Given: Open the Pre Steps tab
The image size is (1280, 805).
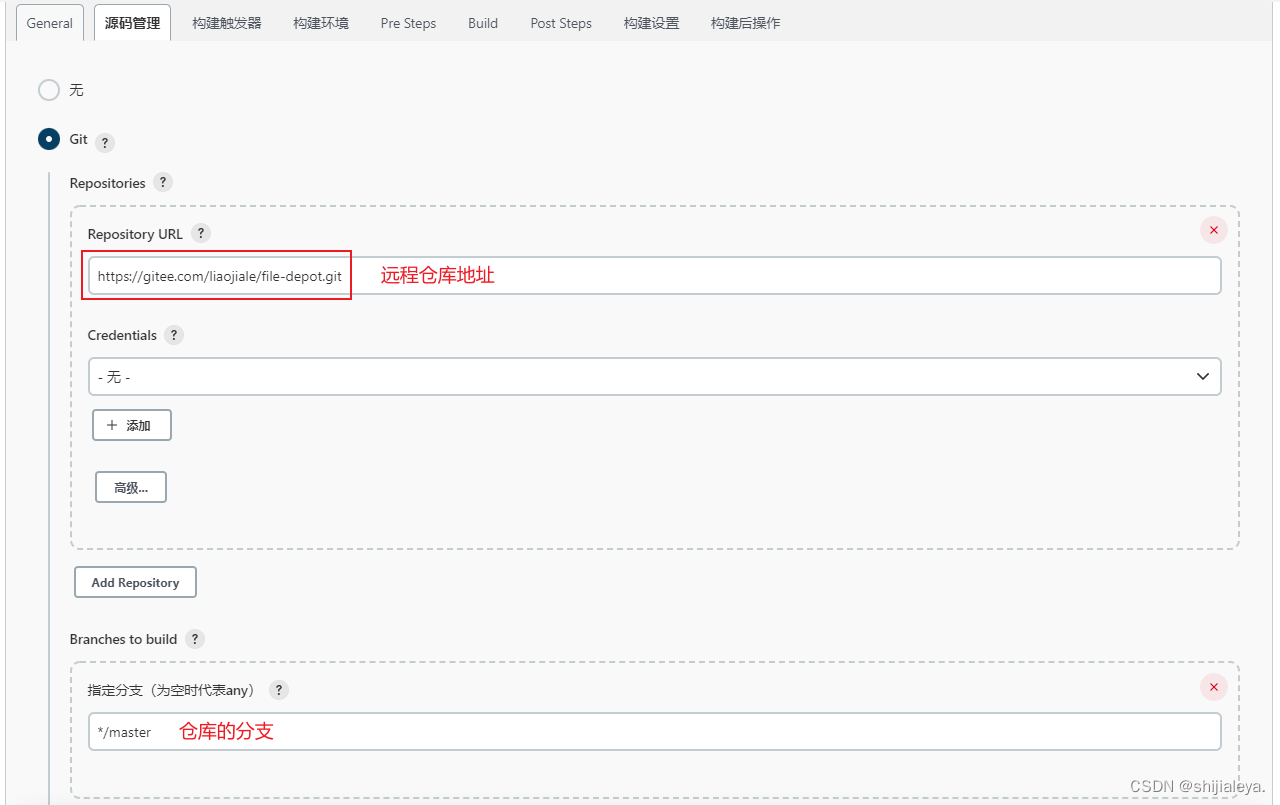Looking at the screenshot, I should pyautogui.click(x=408, y=23).
